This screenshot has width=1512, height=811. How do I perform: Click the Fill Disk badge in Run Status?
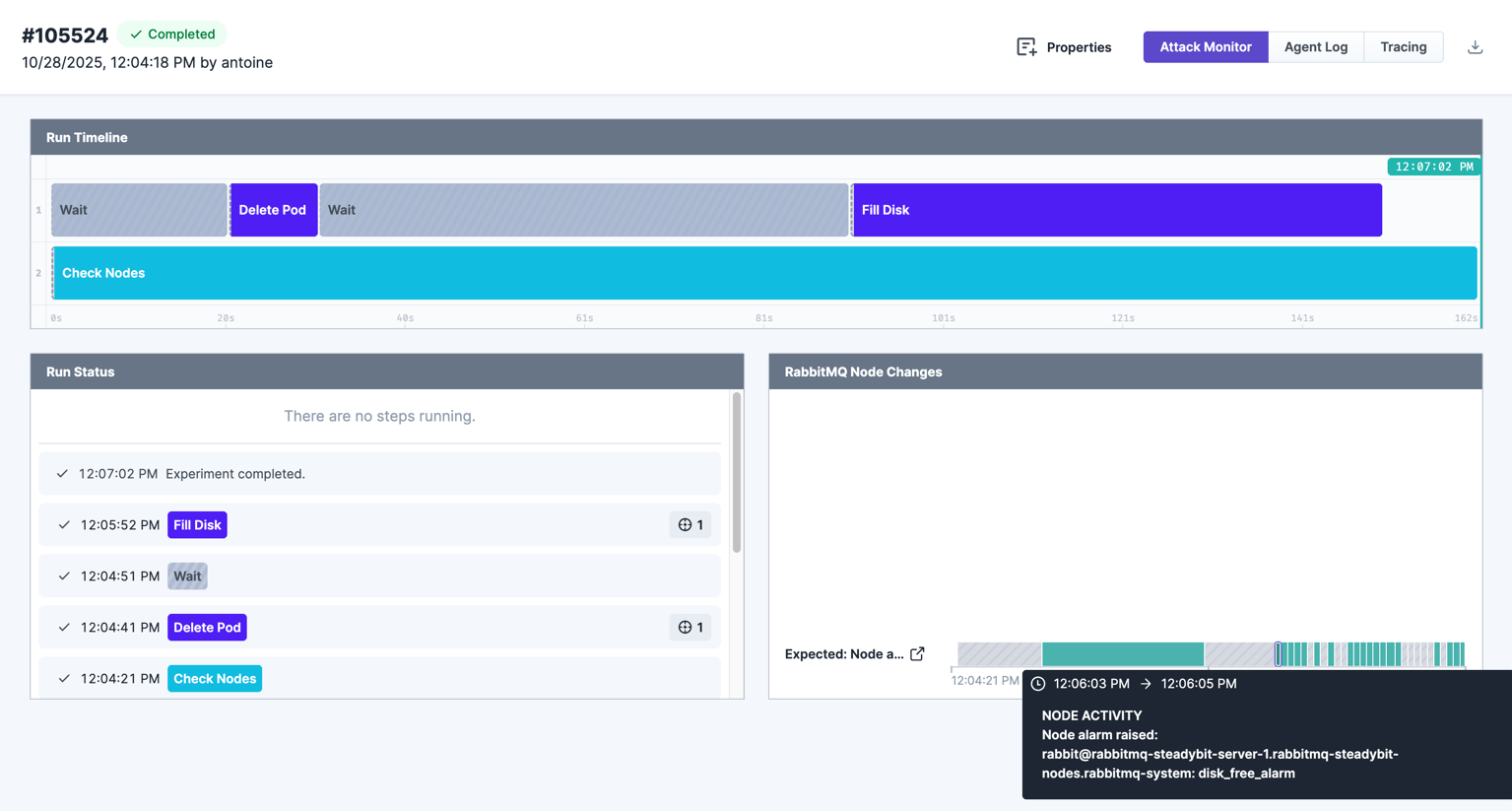click(x=196, y=524)
